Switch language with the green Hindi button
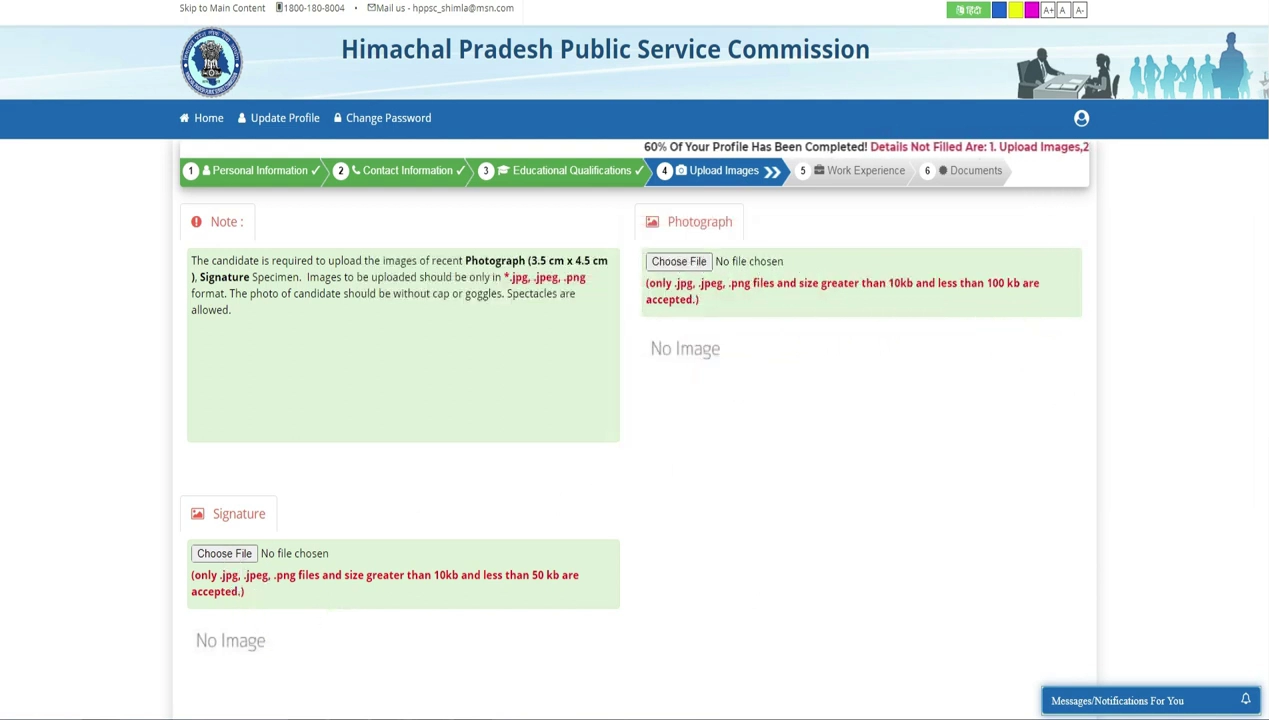1269x720 pixels. point(967,10)
